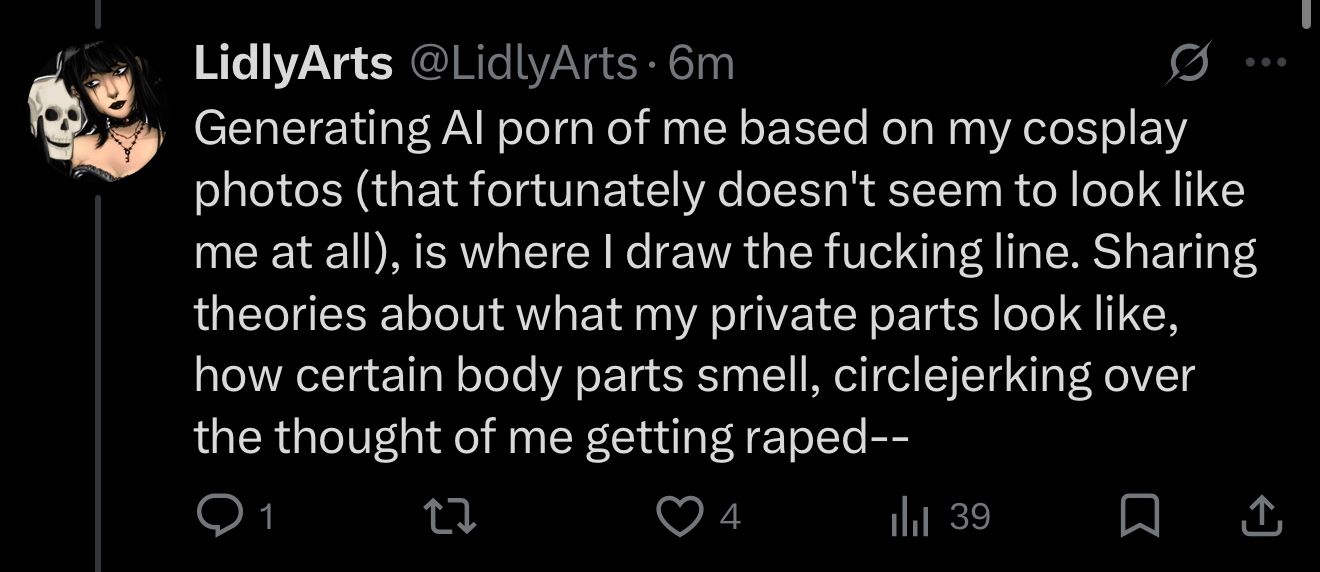Screen dimensions: 1320x572
Task: Open the post by clicking its text
Action: pyautogui.click(x=700, y=282)
